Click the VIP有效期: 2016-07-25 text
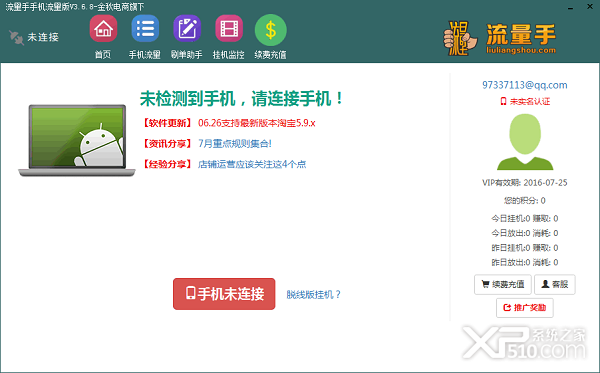The image size is (600, 373). point(525,182)
